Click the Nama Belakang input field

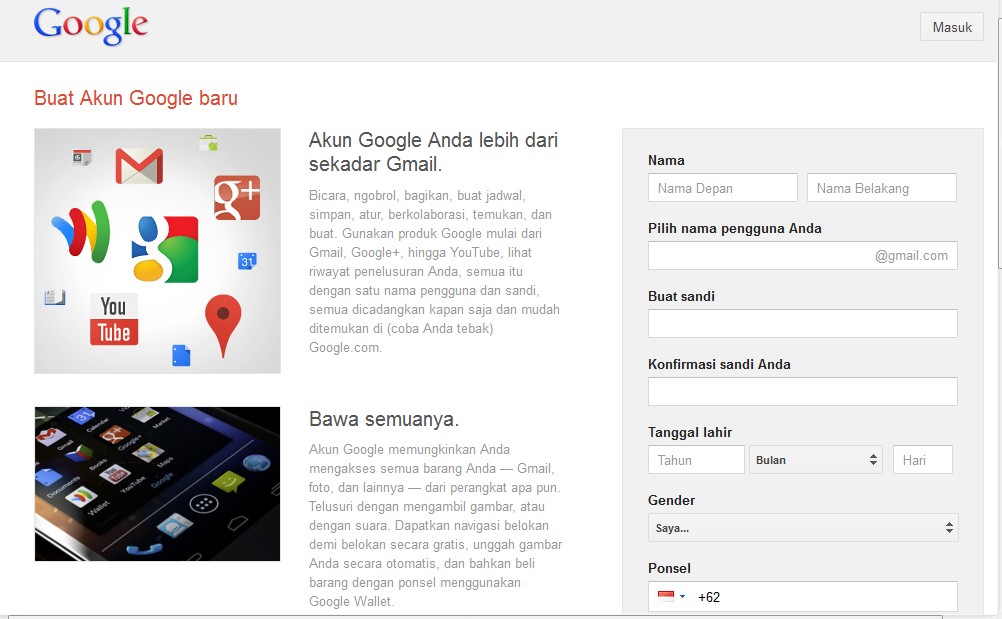[x=881, y=187]
